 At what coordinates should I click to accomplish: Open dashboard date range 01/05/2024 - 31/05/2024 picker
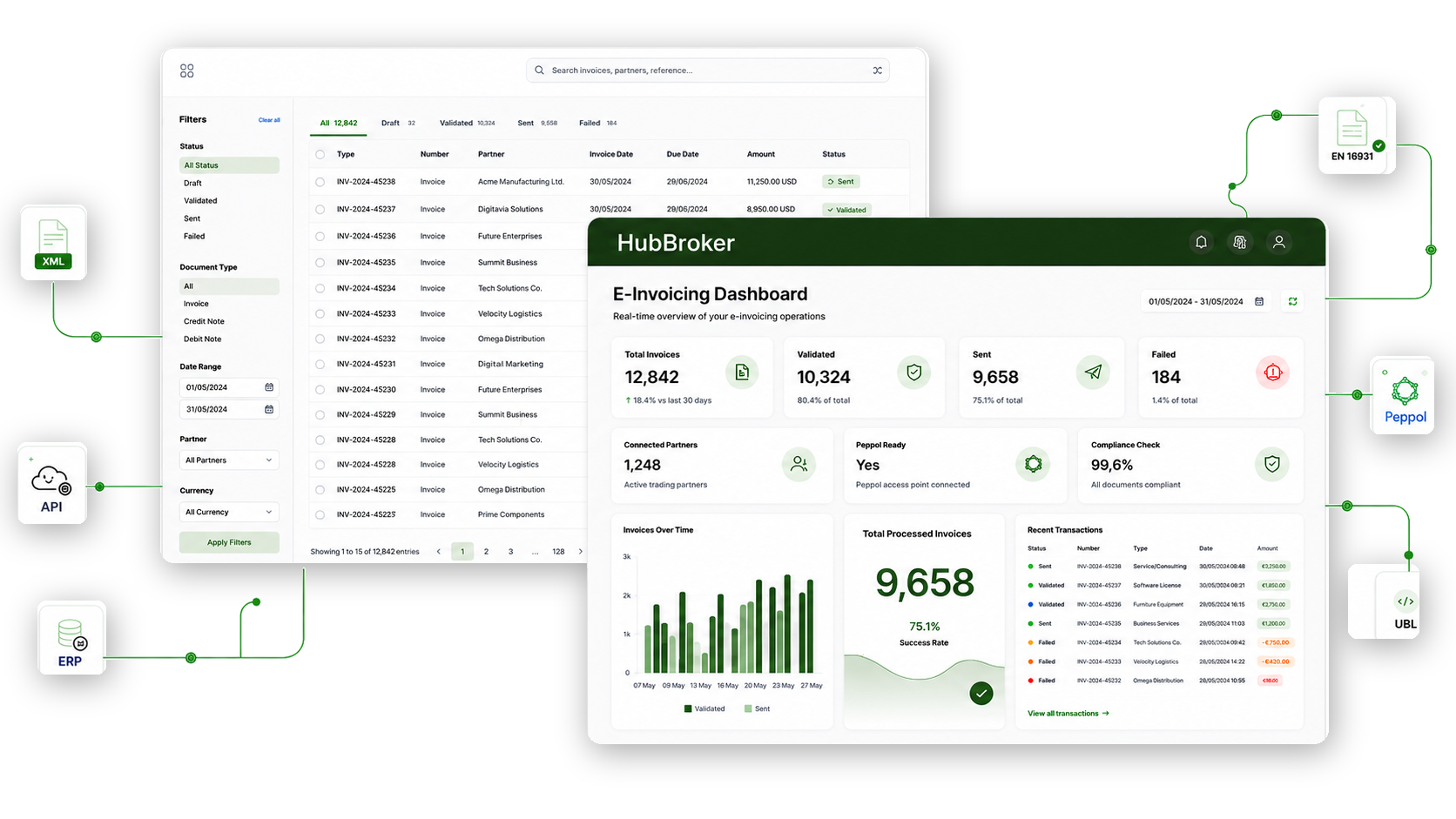1205,301
